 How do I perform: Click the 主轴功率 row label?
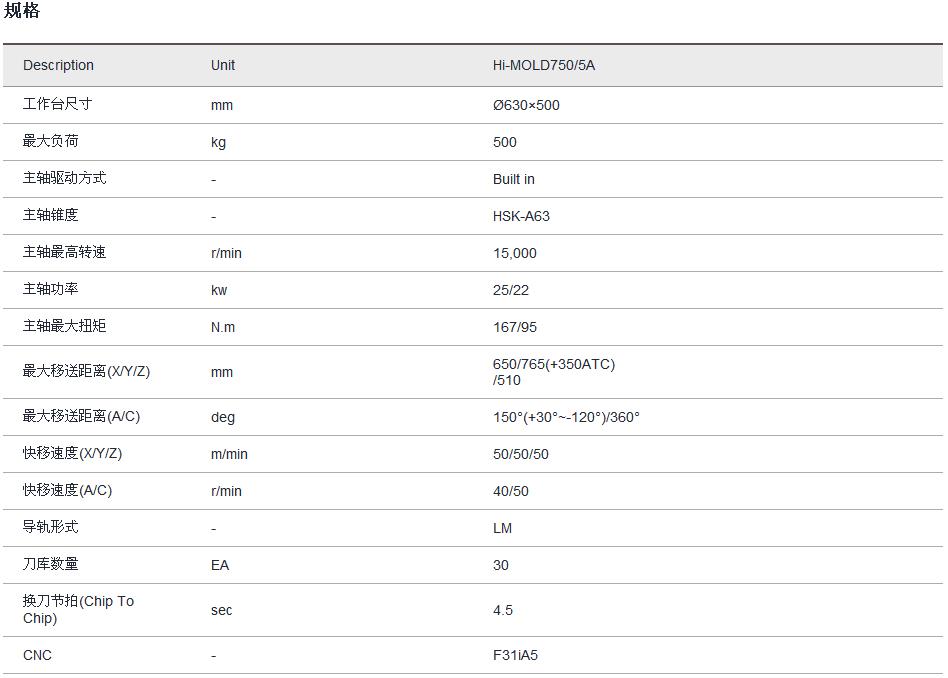click(50, 289)
